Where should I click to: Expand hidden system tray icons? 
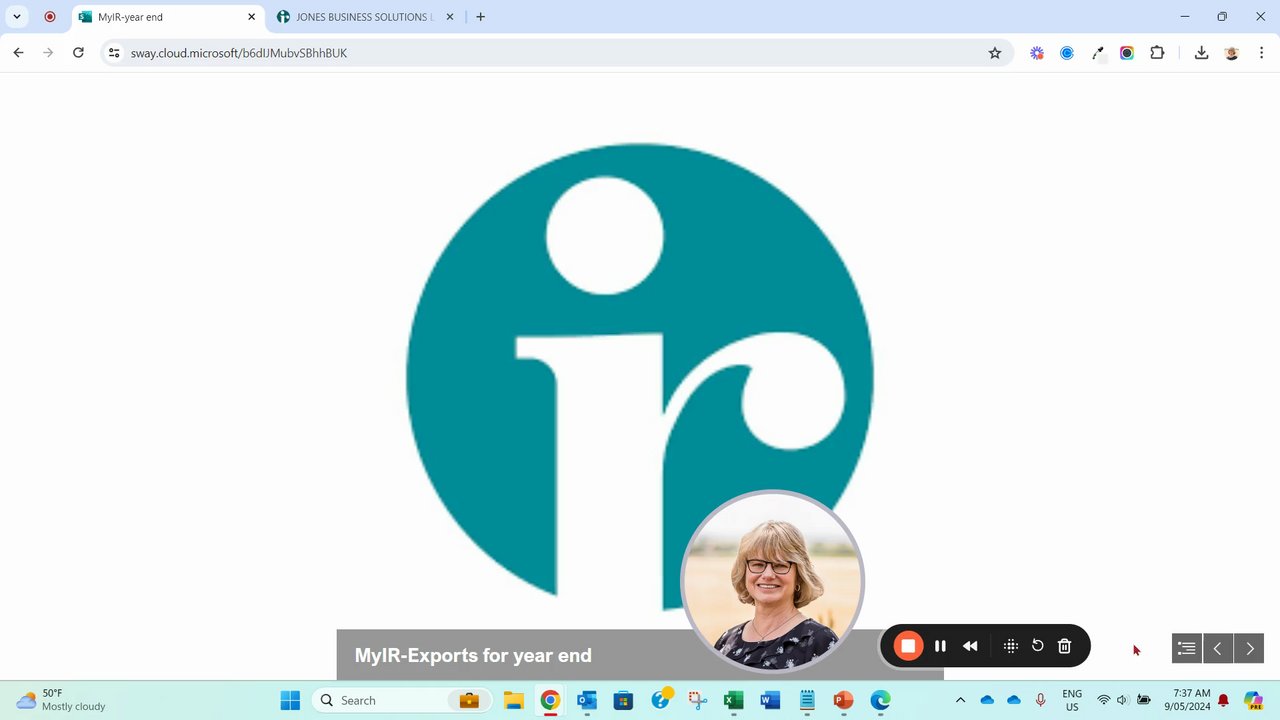coord(961,700)
